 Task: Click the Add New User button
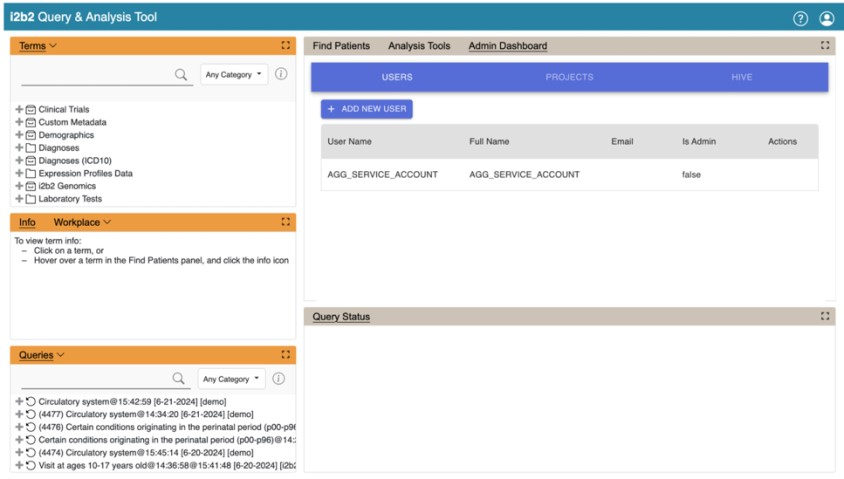pos(366,109)
